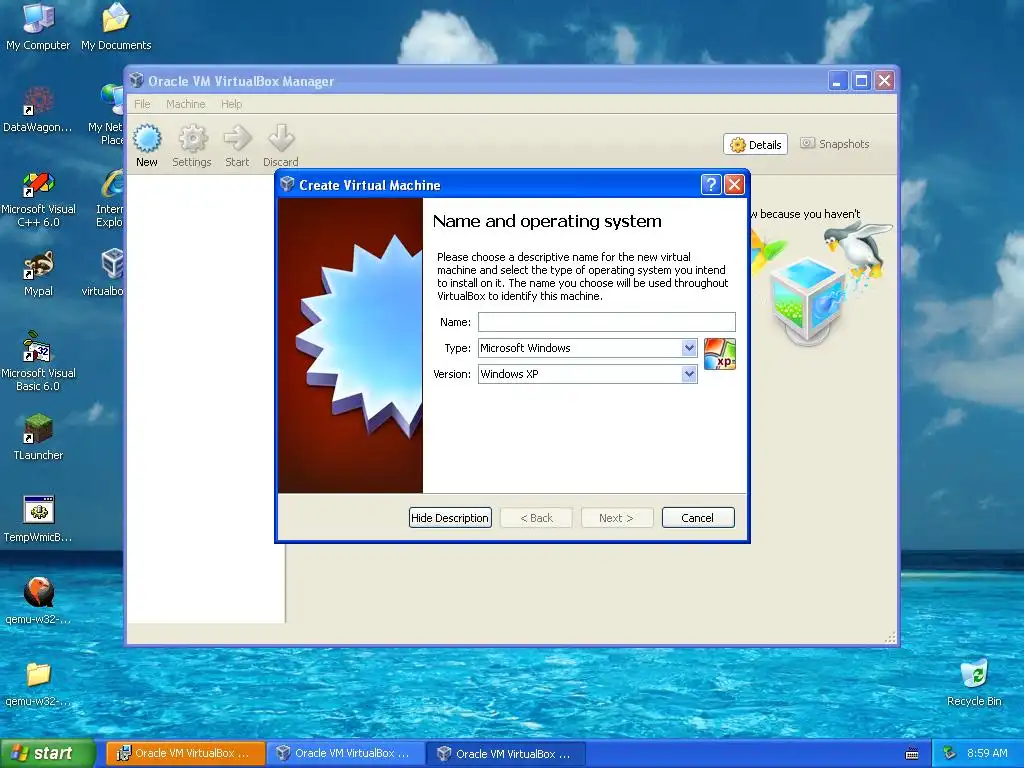Click Cancel in Create Virtual Machine dialog
Viewport: 1024px width, 768px height.
(x=698, y=518)
